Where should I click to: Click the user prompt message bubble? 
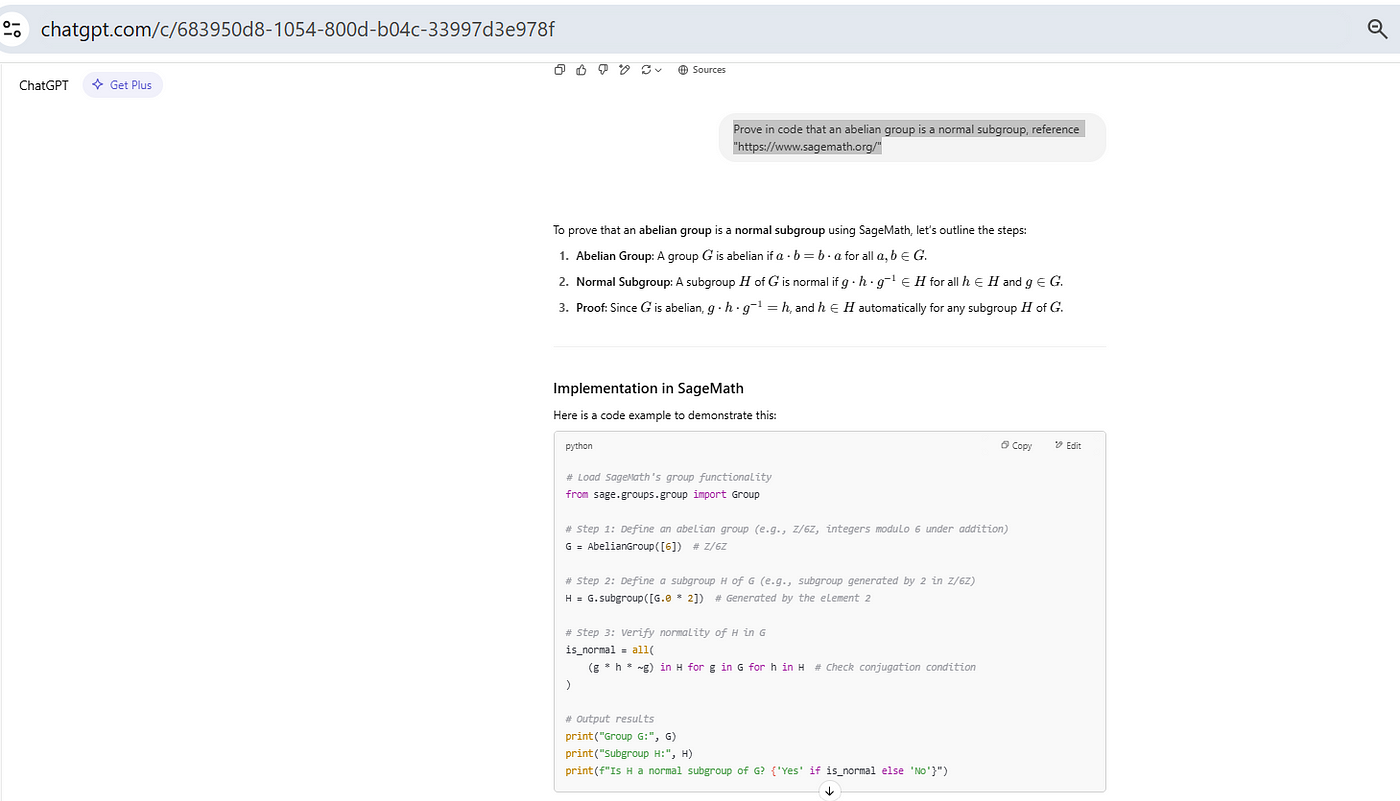[911, 138]
